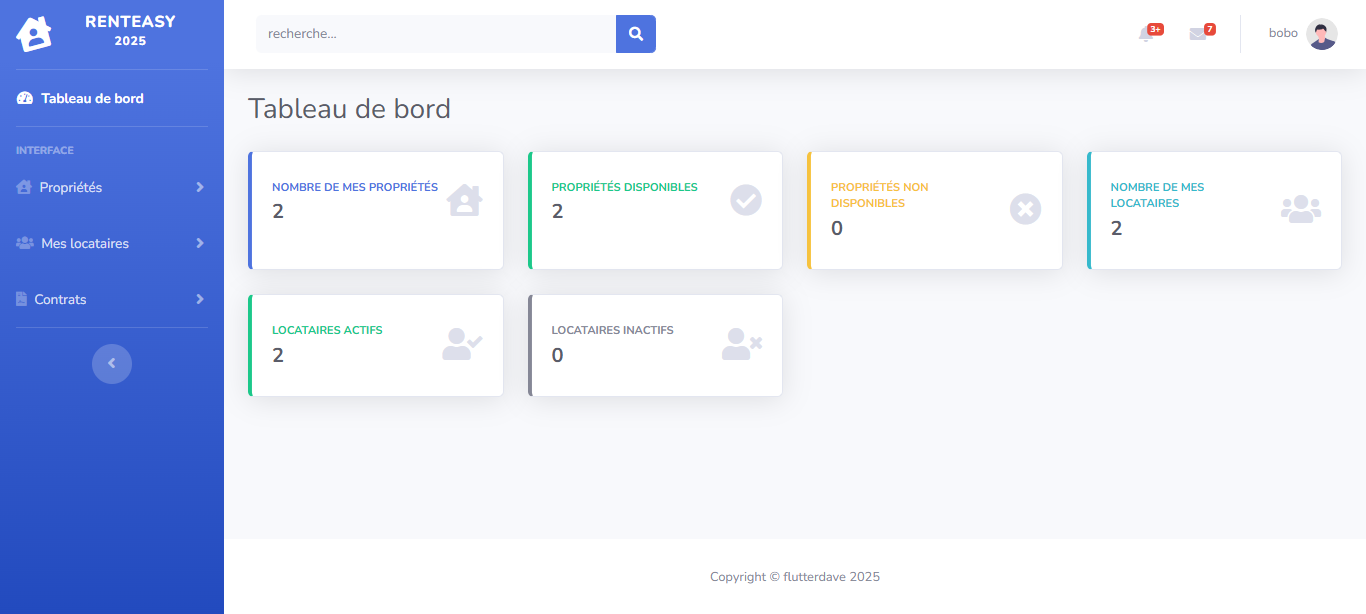1366x614 pixels.
Task: Click the Copyright © flutterdave 2025 footer text
Action: [x=795, y=577]
